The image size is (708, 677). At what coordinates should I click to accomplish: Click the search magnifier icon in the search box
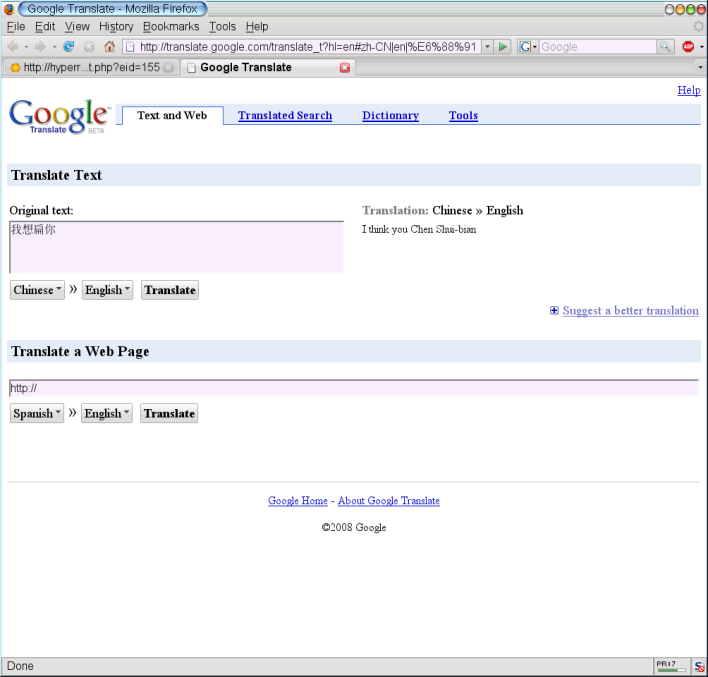(x=665, y=47)
